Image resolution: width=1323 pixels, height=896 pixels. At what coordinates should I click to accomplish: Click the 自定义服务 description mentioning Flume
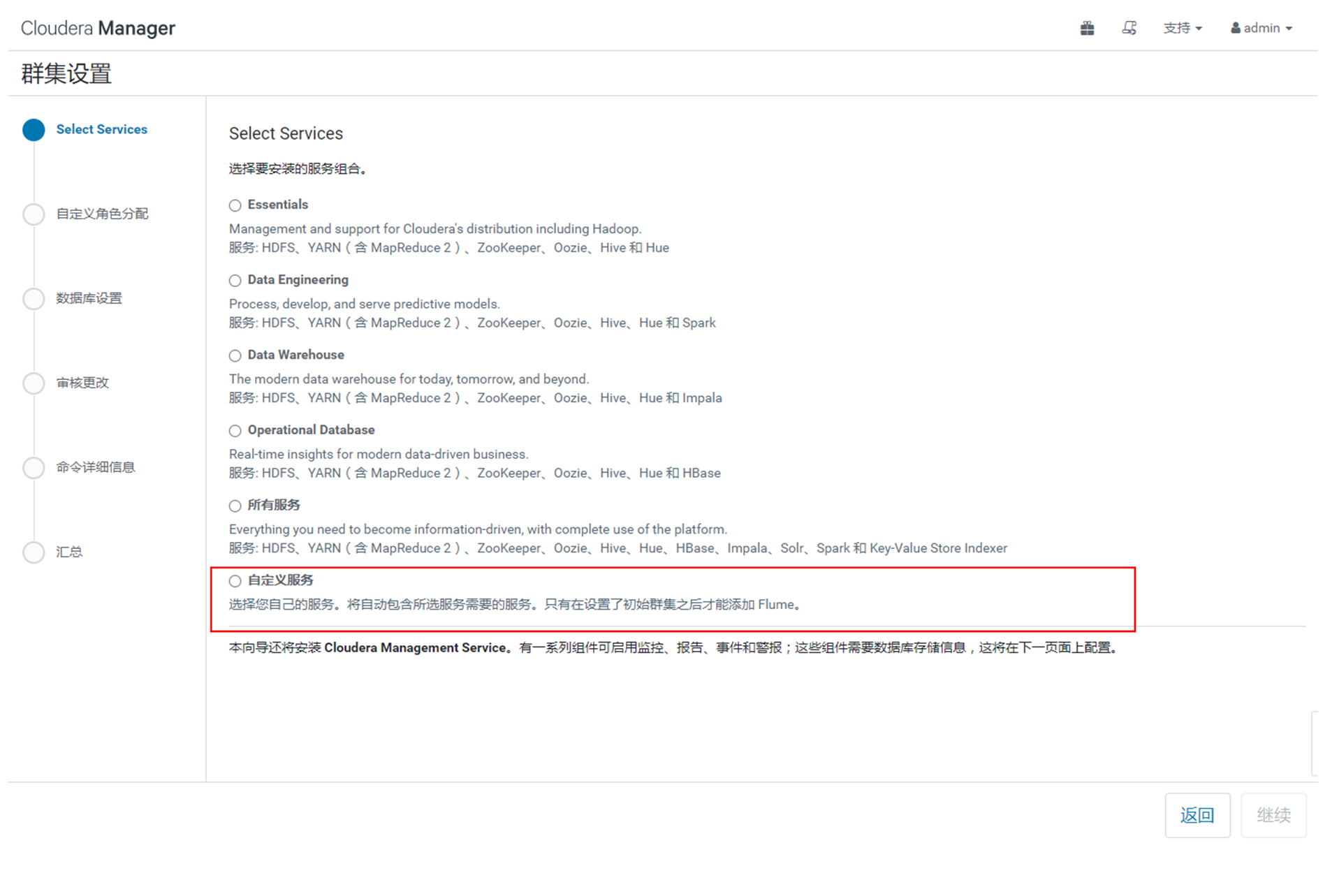coord(516,605)
